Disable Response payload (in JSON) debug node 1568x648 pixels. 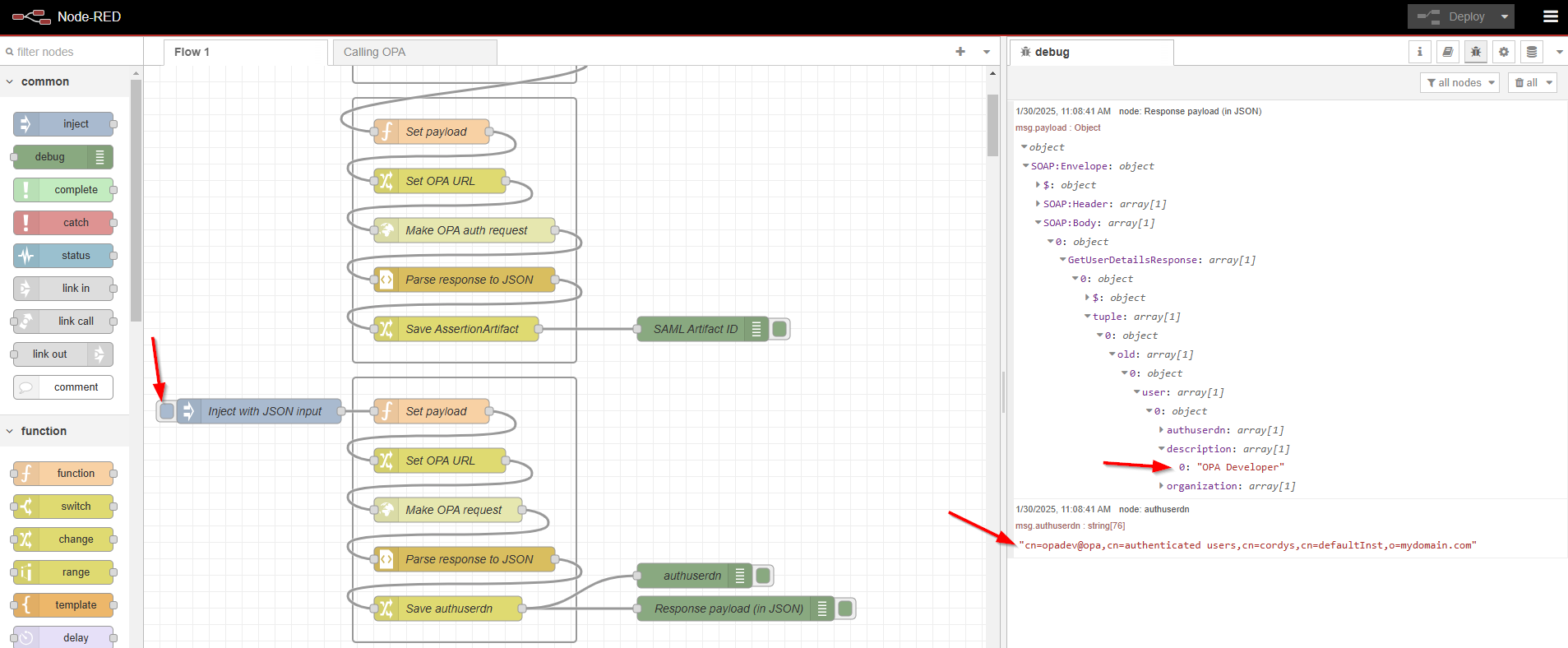click(845, 609)
